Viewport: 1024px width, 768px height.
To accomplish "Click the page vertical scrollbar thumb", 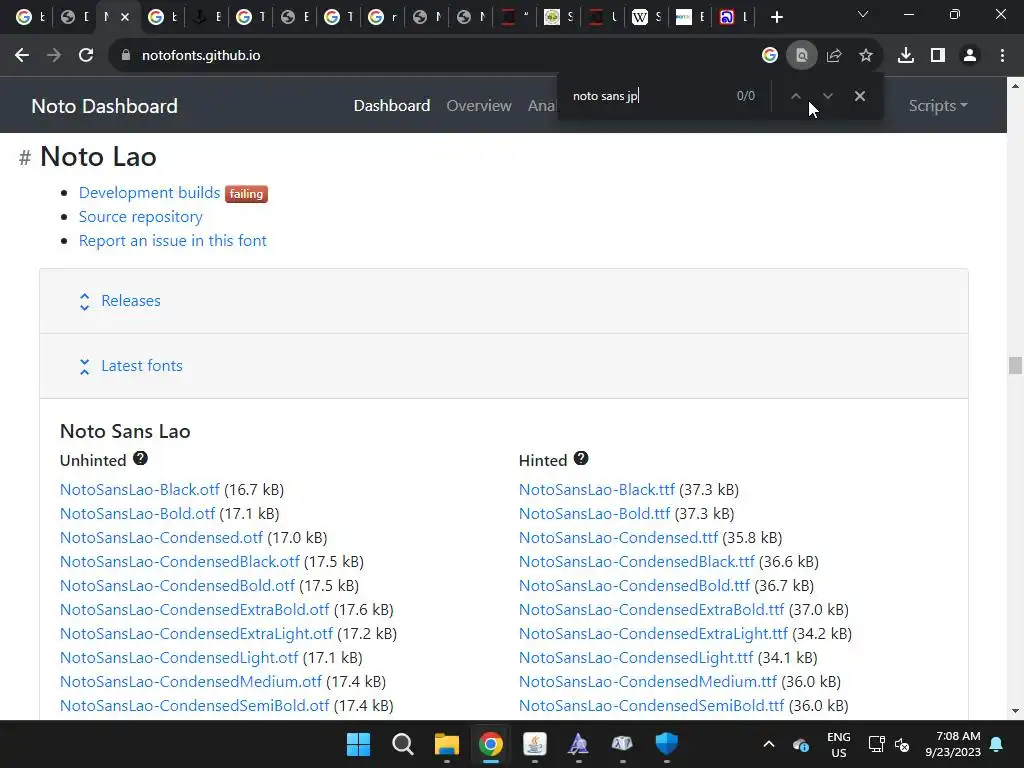I will click(x=1015, y=365).
